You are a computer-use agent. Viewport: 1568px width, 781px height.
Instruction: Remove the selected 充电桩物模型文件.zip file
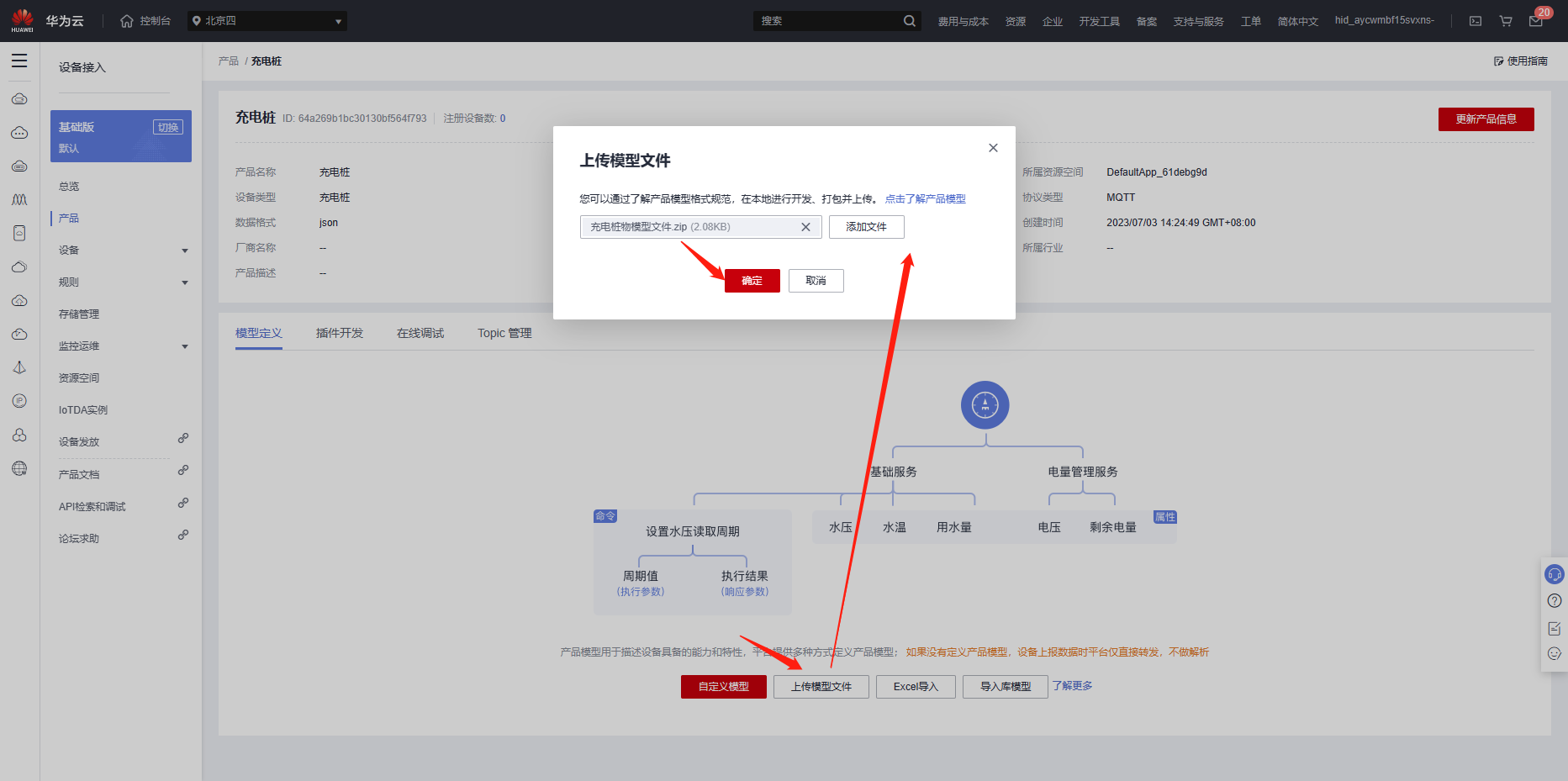point(805,227)
